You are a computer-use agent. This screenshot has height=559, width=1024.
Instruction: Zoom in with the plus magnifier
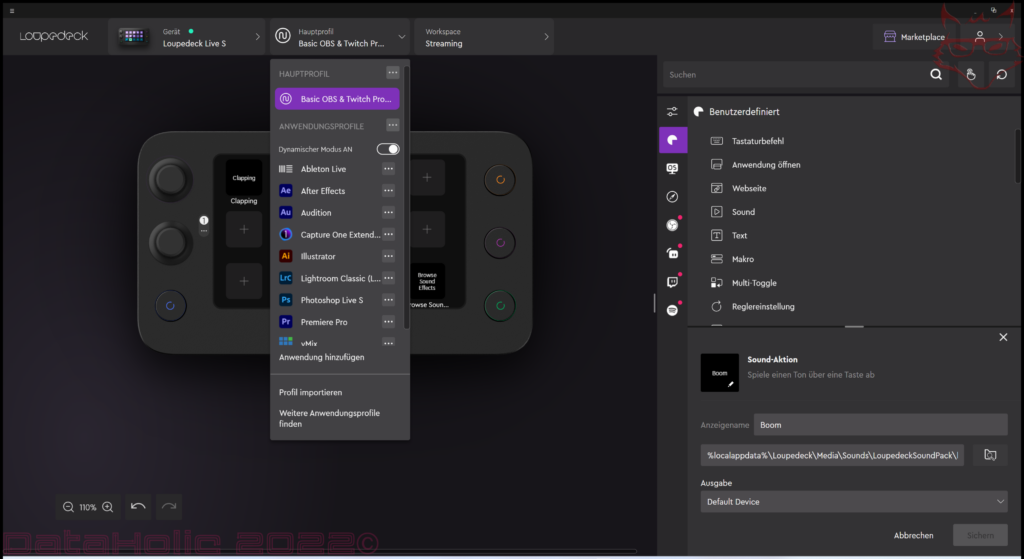[x=108, y=507]
